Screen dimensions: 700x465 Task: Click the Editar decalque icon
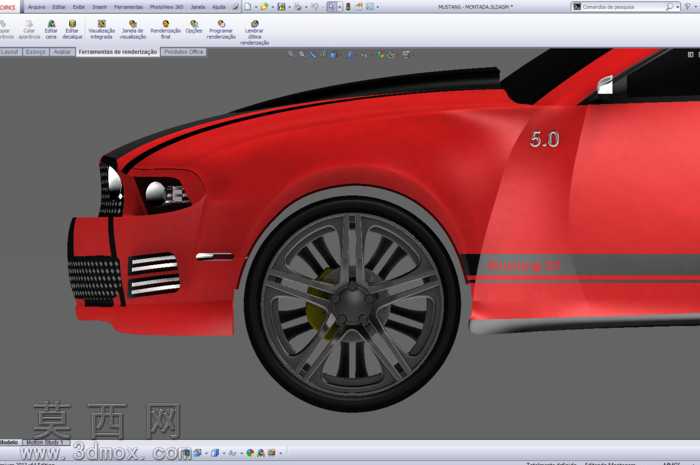click(72, 29)
